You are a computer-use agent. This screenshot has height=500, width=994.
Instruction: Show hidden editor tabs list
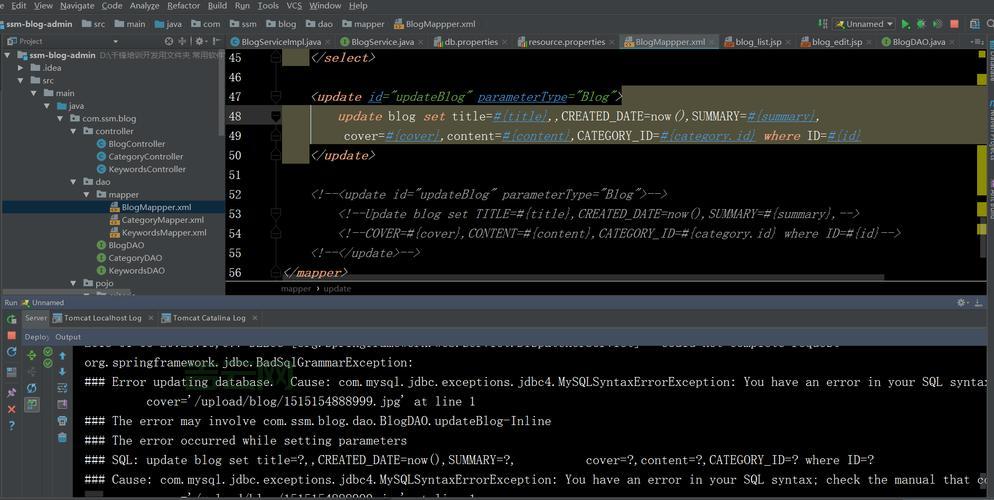point(976,42)
